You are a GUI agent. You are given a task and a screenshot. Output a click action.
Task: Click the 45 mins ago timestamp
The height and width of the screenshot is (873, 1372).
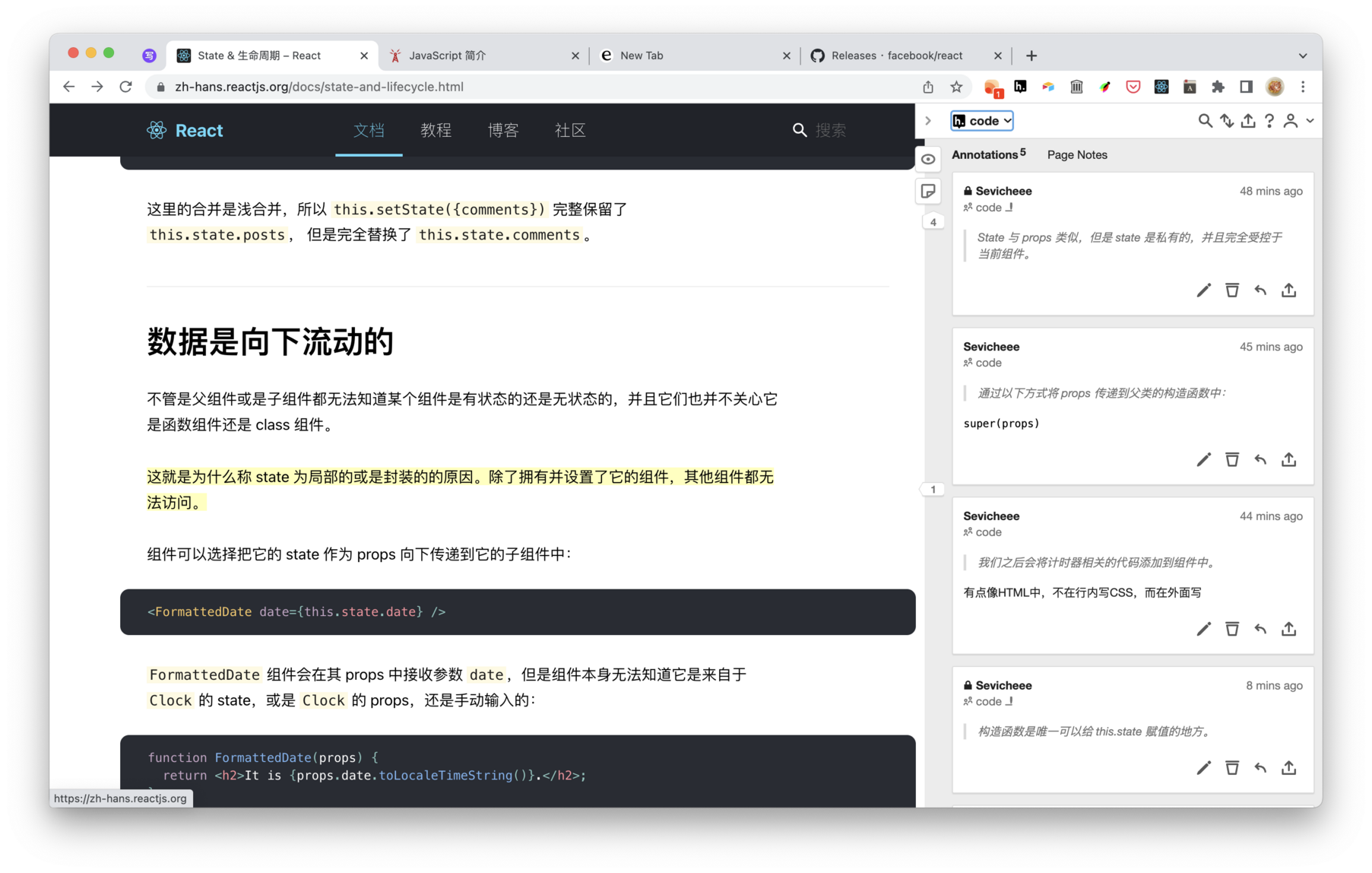coord(1271,347)
